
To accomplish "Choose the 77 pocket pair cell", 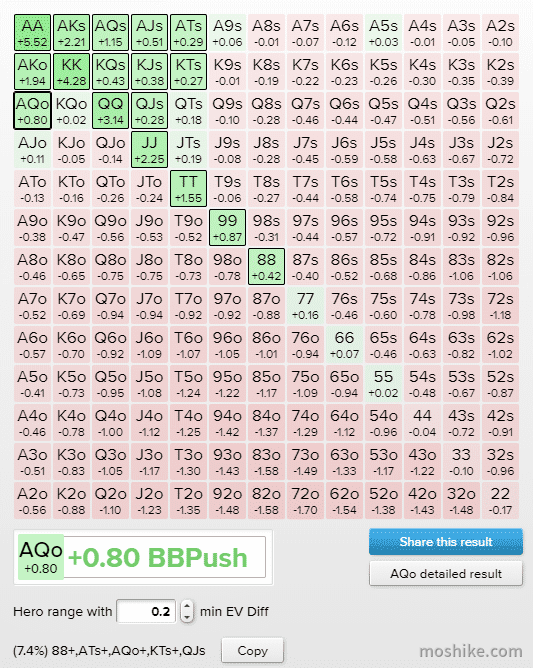I will tap(305, 305).
